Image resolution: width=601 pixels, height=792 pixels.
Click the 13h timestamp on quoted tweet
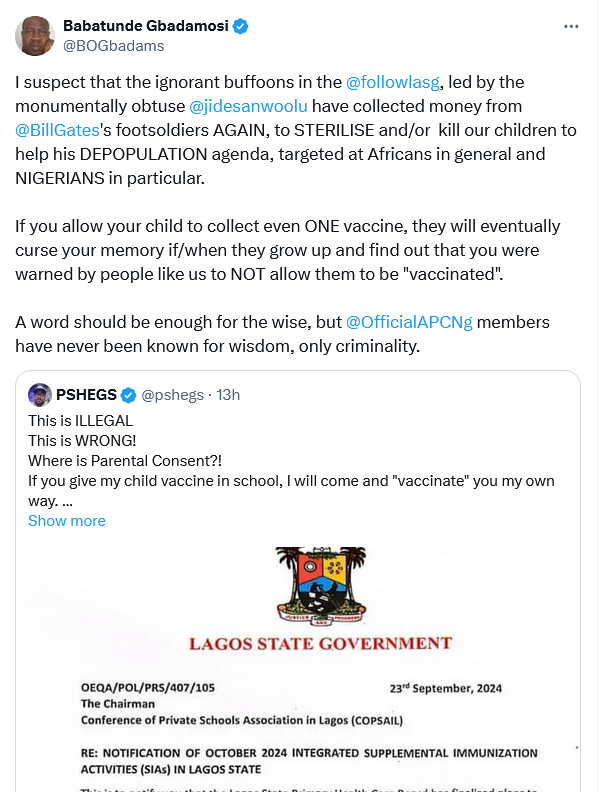[x=228, y=395]
